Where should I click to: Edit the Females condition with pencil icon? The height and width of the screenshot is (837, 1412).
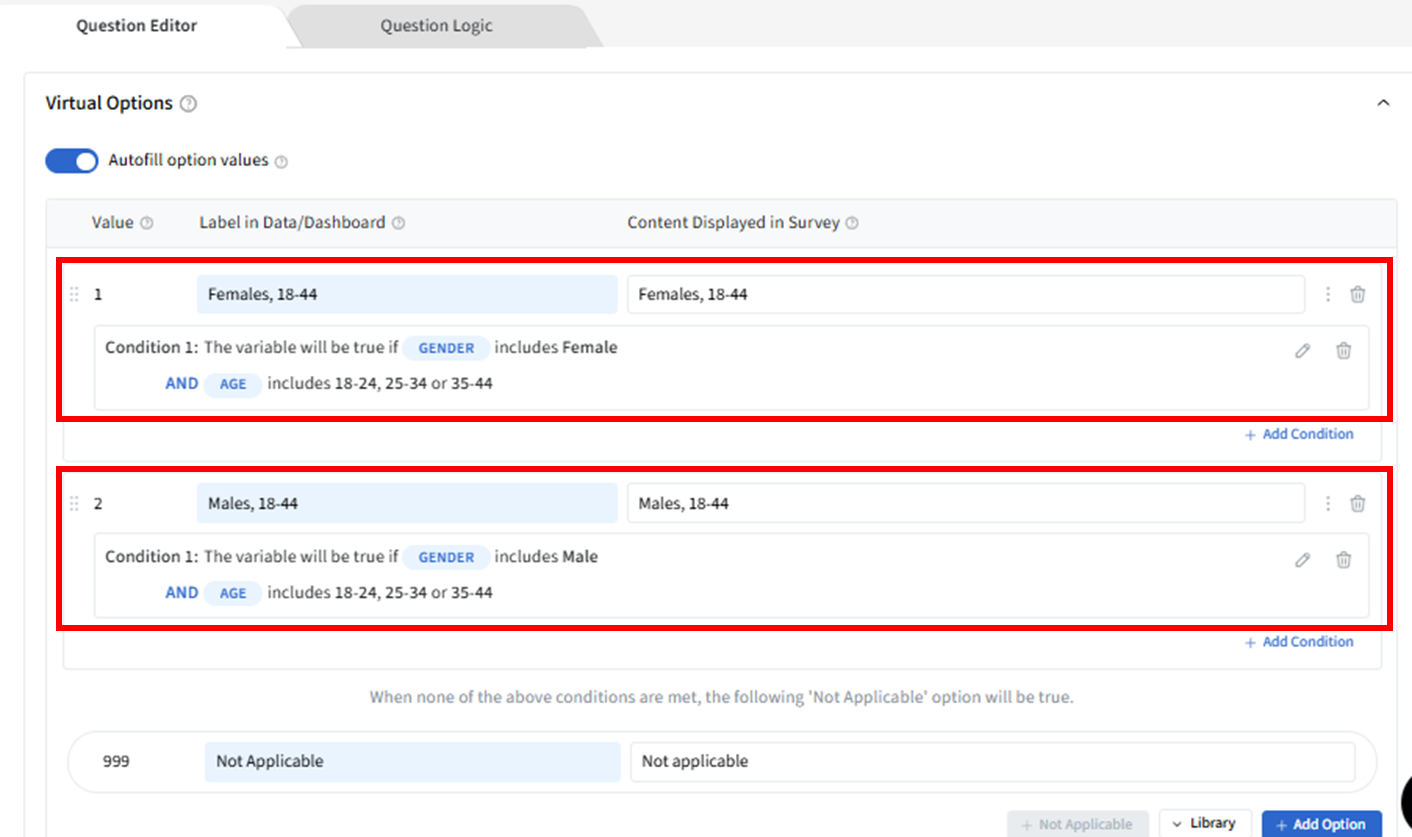click(1302, 351)
